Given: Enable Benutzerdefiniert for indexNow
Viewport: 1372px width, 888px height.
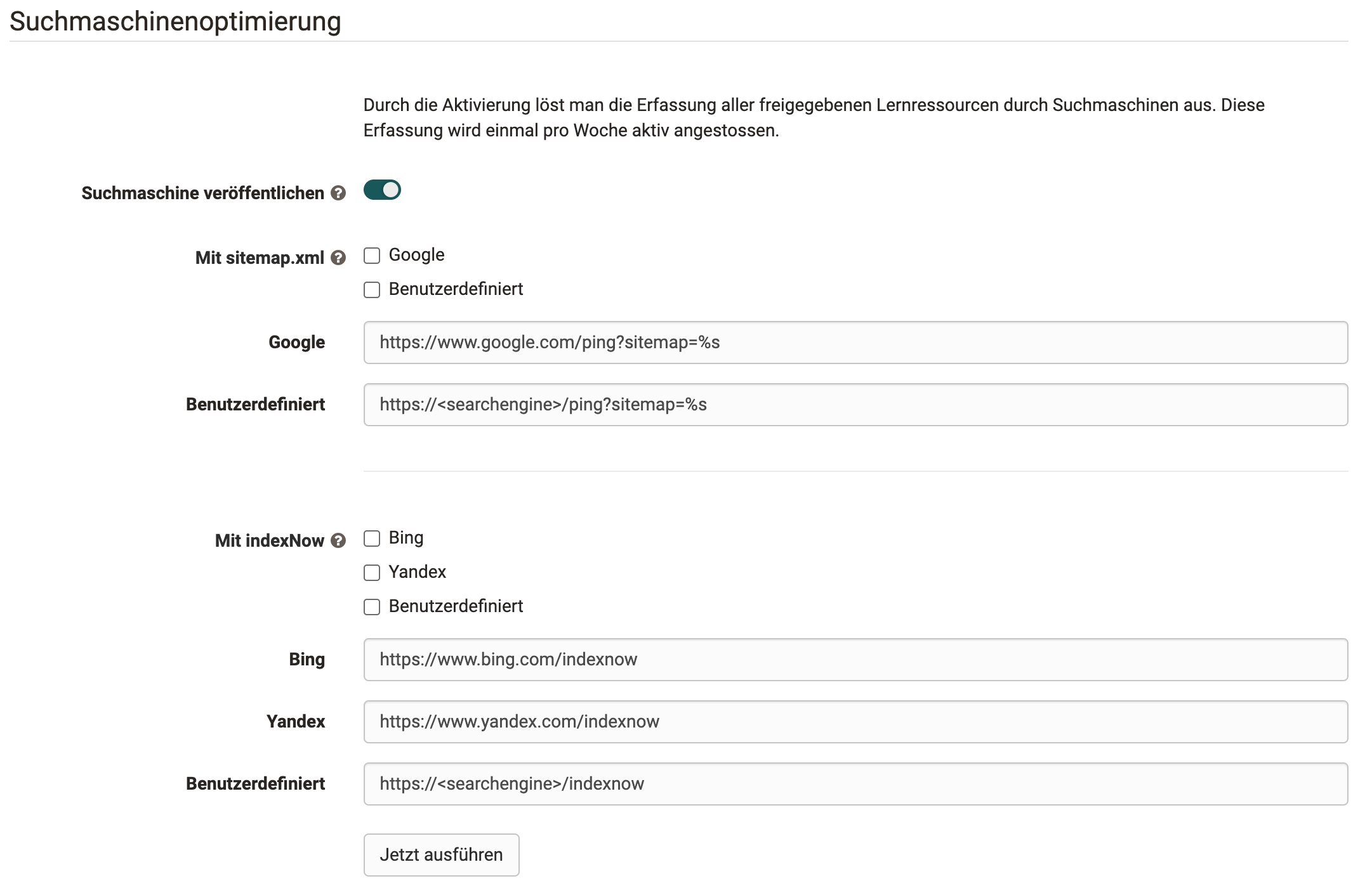Looking at the screenshot, I should [x=371, y=607].
